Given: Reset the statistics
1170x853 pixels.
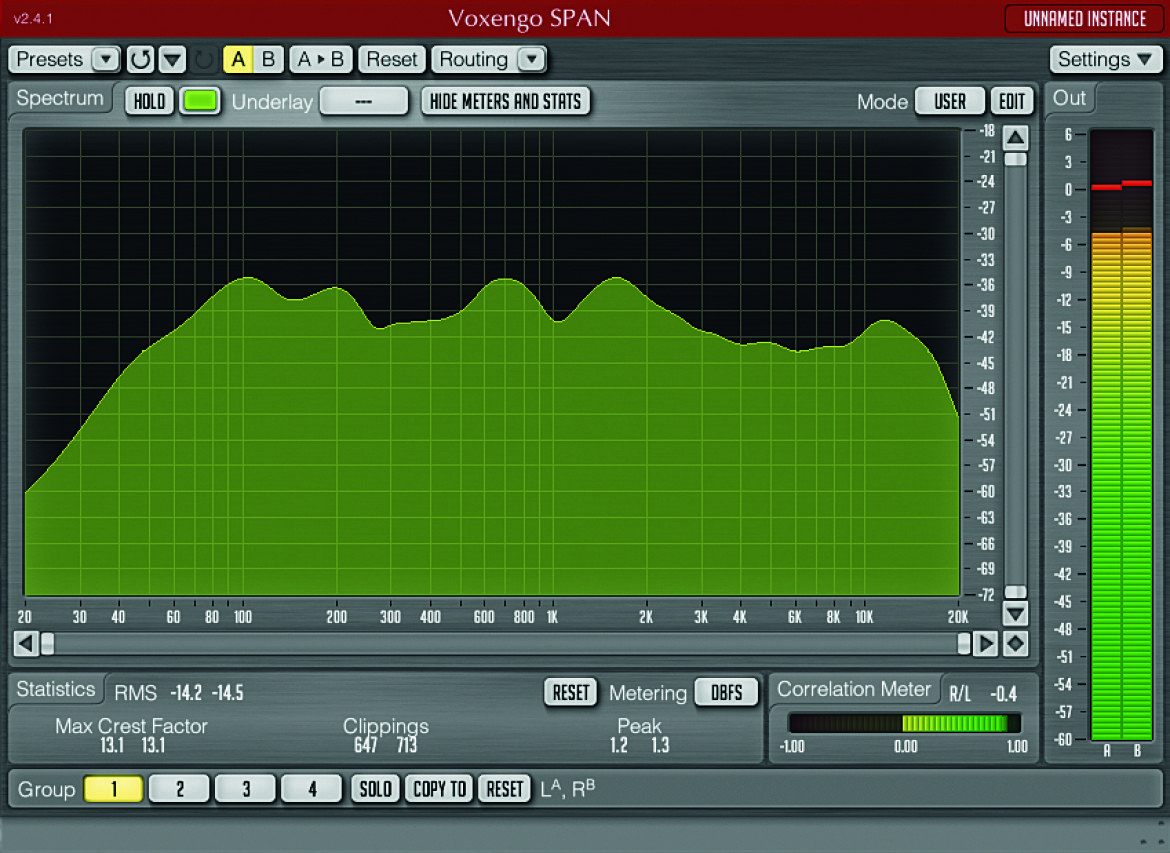Looking at the screenshot, I should tap(571, 693).
